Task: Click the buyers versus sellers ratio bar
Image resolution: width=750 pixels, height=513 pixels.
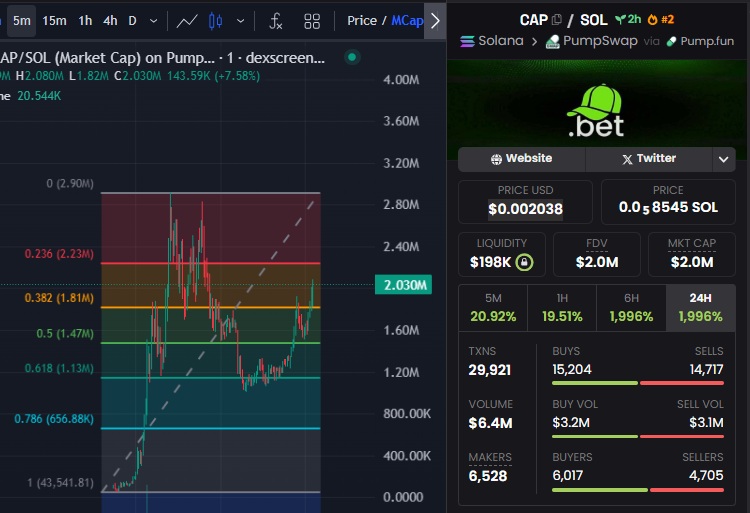Action: pyautogui.click(x=638, y=490)
